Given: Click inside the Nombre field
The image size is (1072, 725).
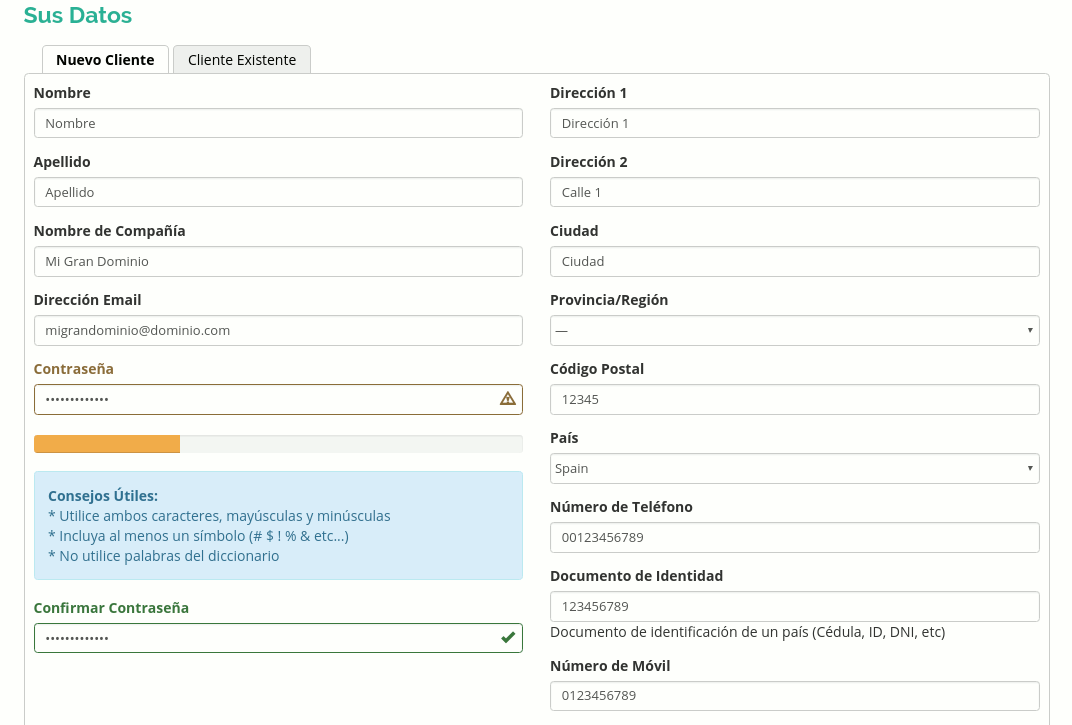Looking at the screenshot, I should (278, 122).
